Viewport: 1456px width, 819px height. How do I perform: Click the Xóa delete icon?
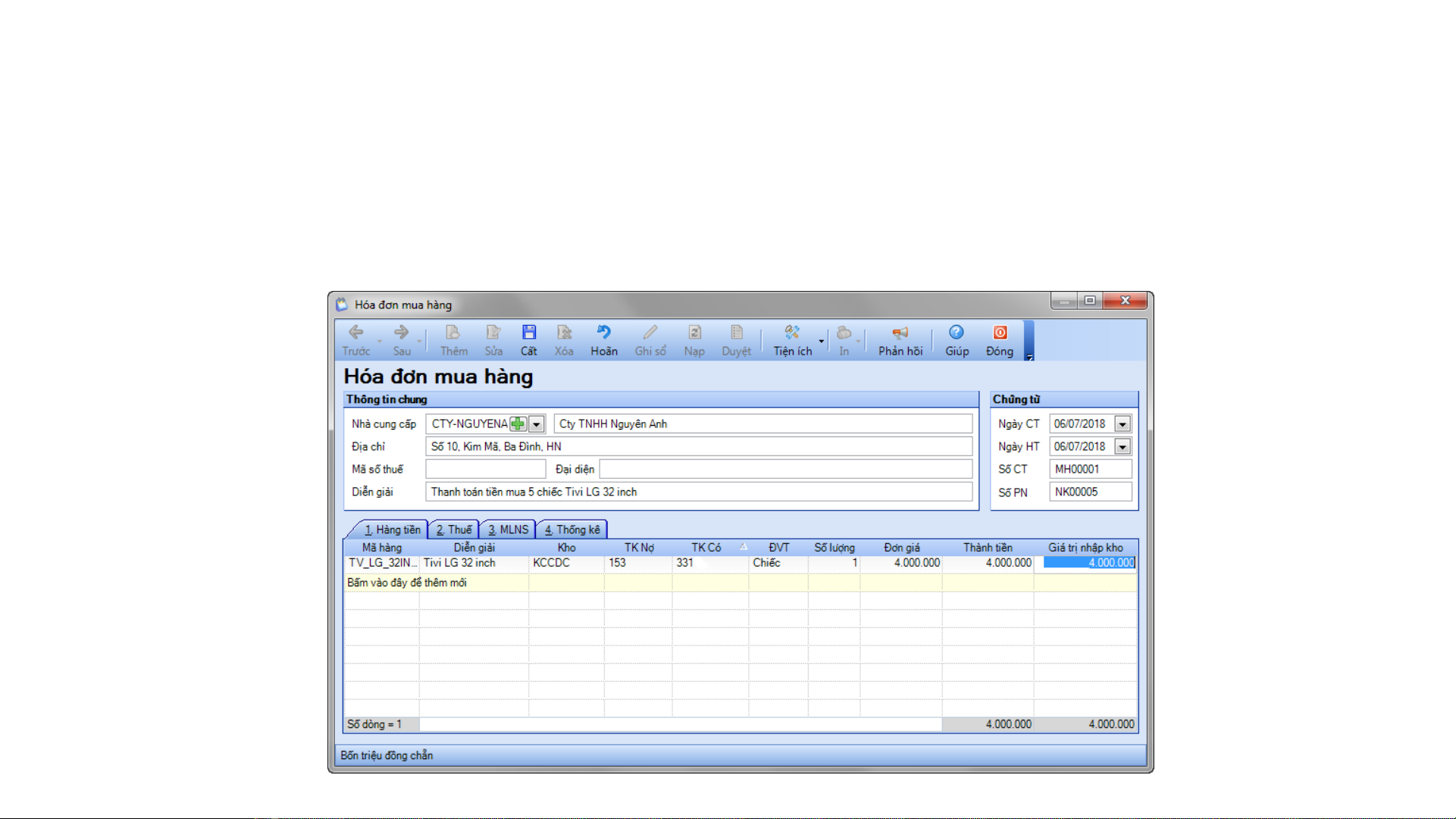coord(564,333)
